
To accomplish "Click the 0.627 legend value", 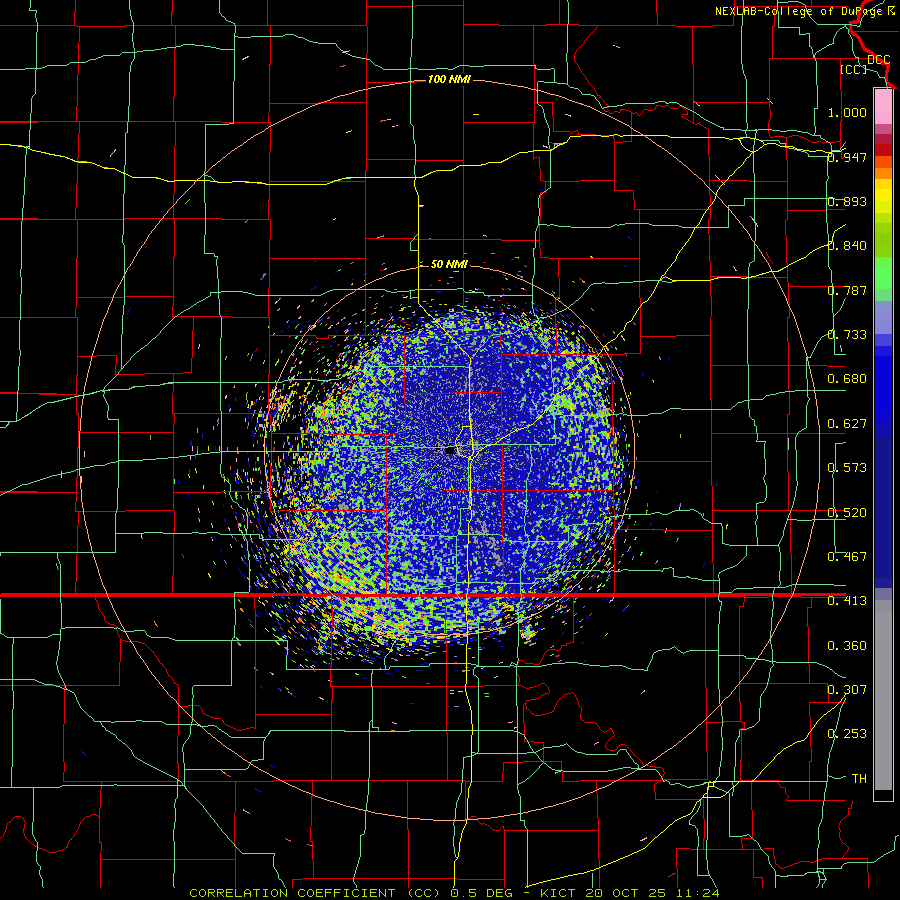I will tap(847, 424).
